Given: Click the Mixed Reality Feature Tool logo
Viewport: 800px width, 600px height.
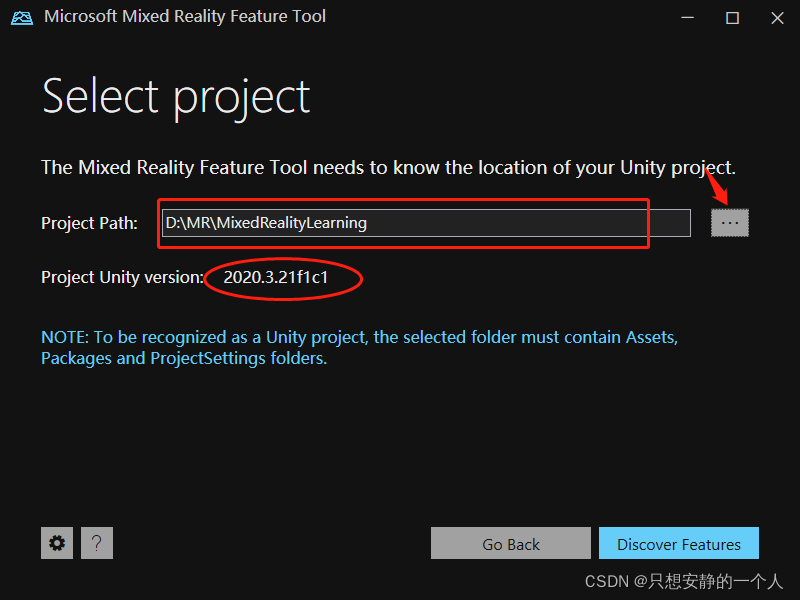Looking at the screenshot, I should [21, 17].
